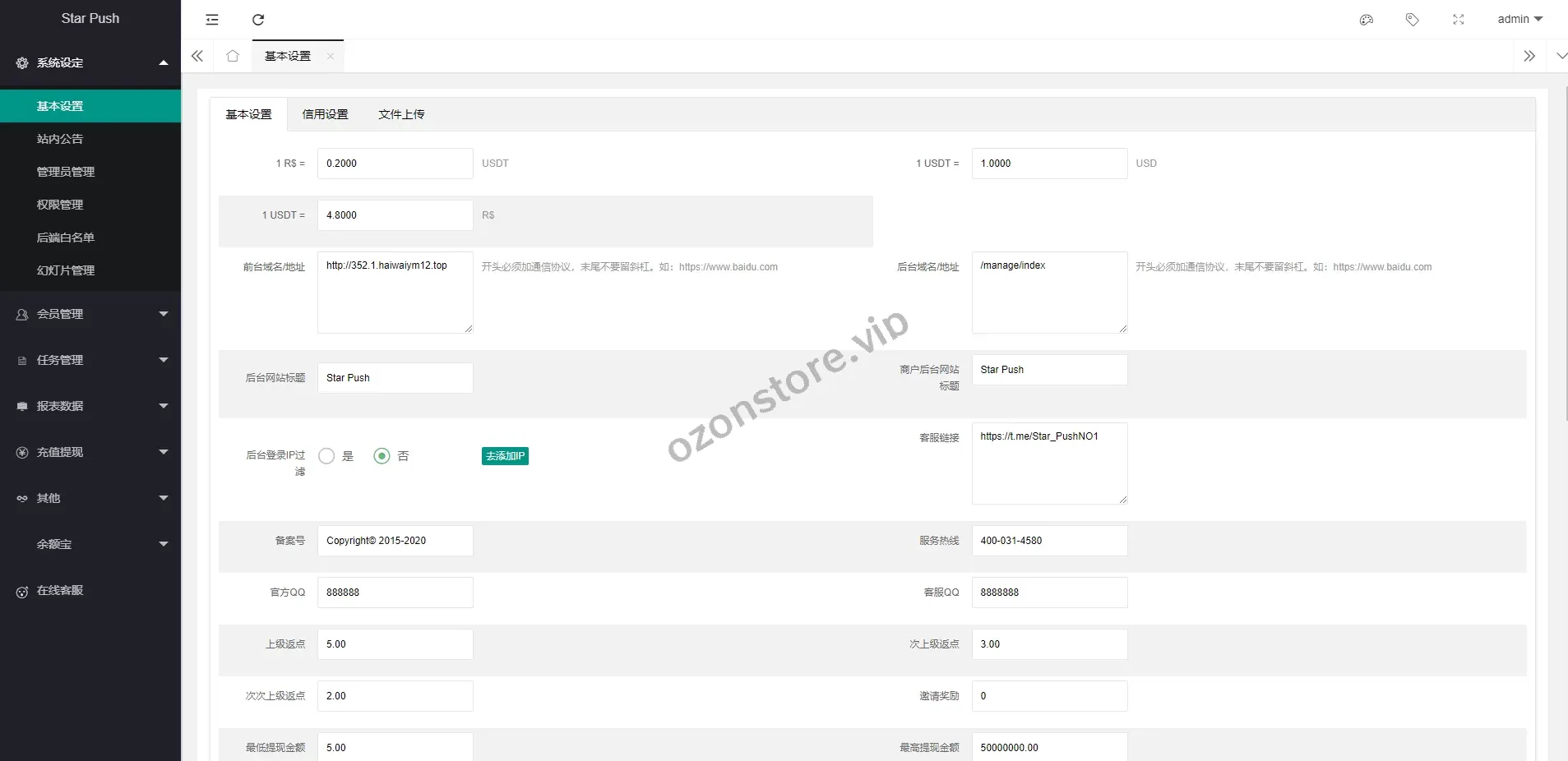Image resolution: width=1568 pixels, height=761 pixels.
Task: Enter fullscreen using the expand icon
Action: [1458, 20]
